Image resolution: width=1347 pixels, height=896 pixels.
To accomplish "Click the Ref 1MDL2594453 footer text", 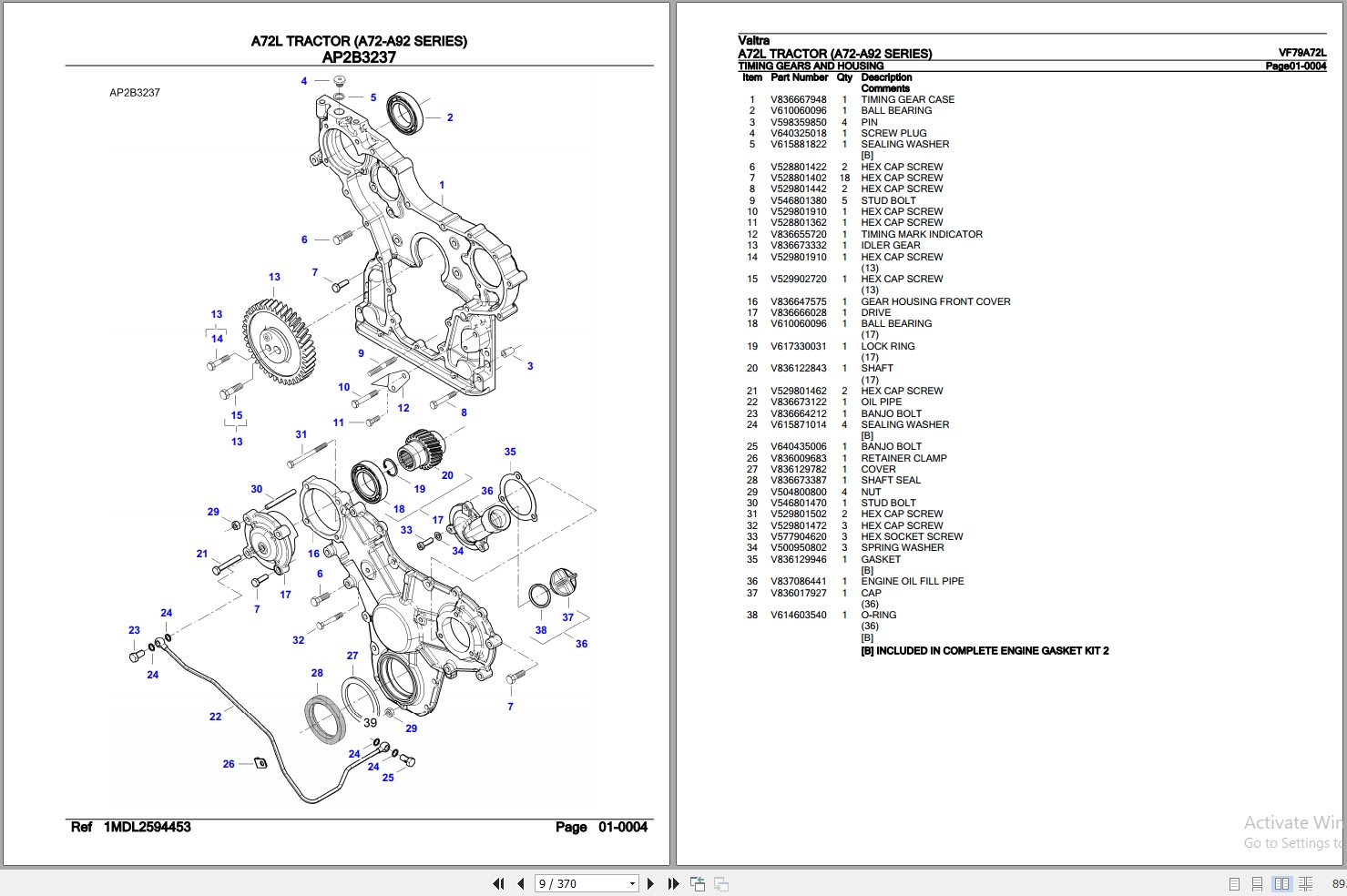I will 131,827.
